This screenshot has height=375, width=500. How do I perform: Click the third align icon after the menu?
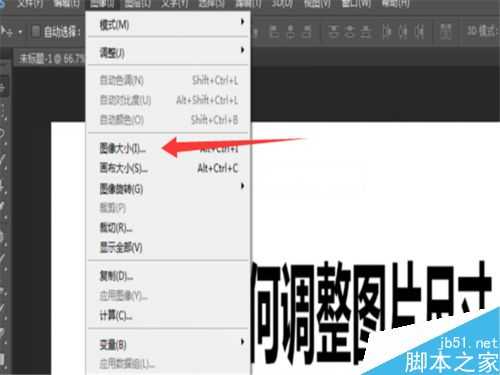click(x=307, y=32)
